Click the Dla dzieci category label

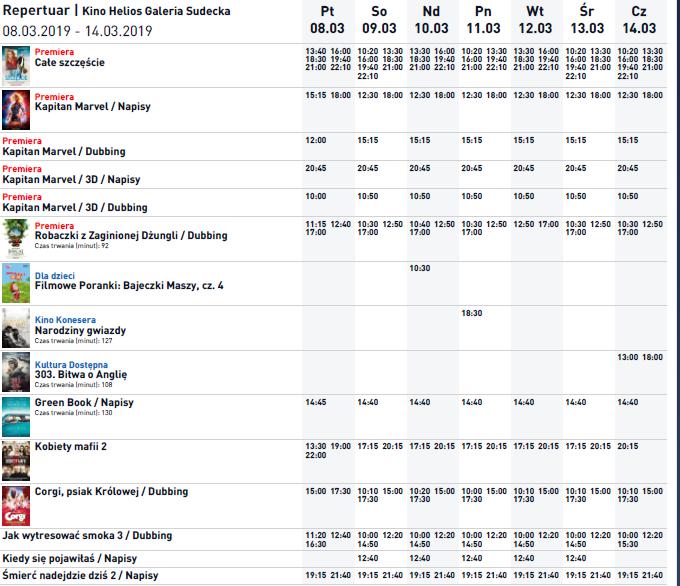55,276
